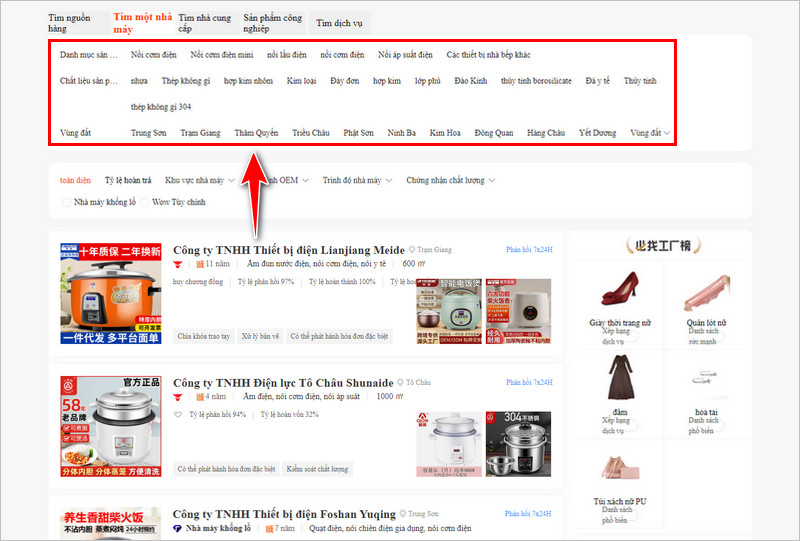800x541 pixels.
Task: Filter region by 'Thâm Quyến'
Action: (256, 133)
